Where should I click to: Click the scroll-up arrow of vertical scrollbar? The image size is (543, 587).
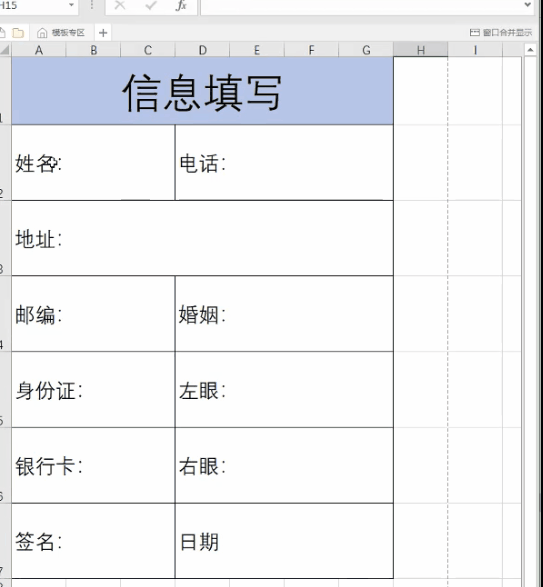coord(530,50)
